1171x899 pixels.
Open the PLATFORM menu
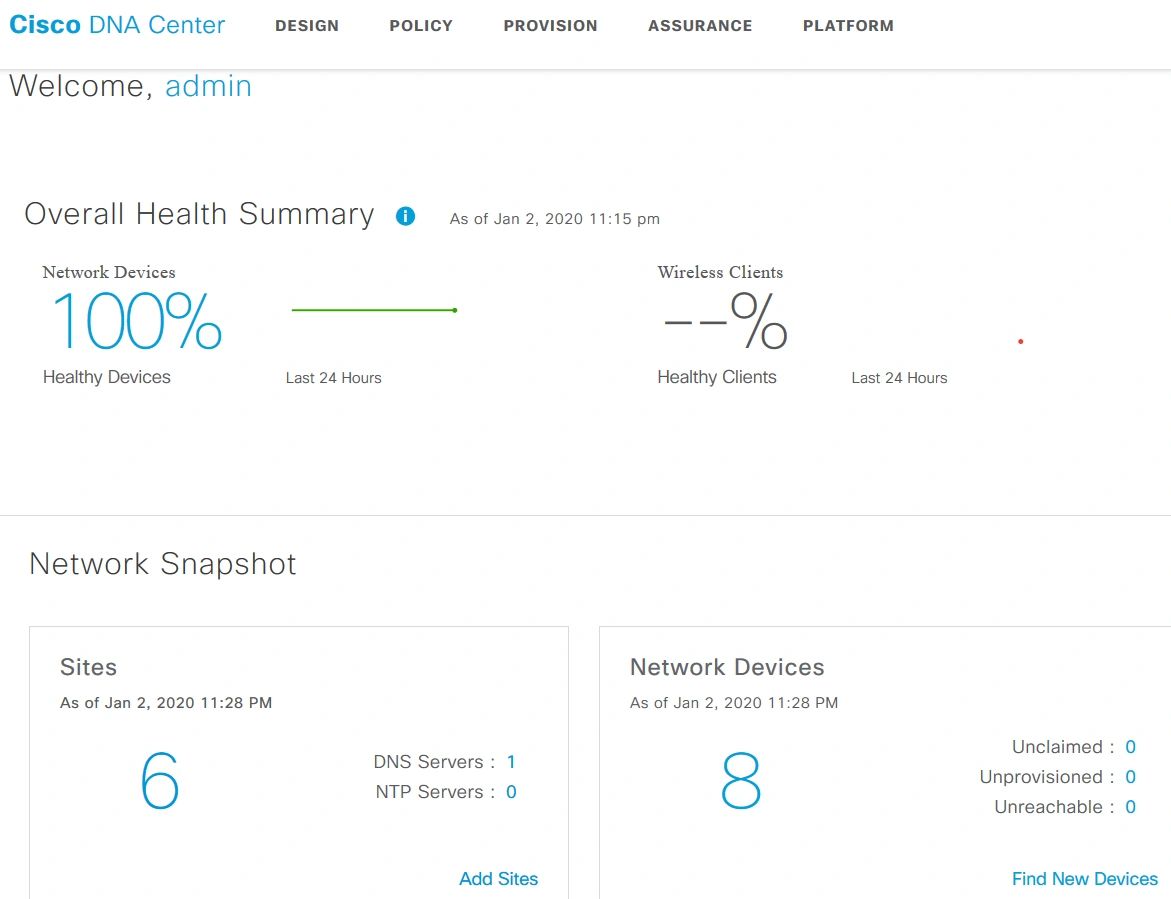pos(848,26)
